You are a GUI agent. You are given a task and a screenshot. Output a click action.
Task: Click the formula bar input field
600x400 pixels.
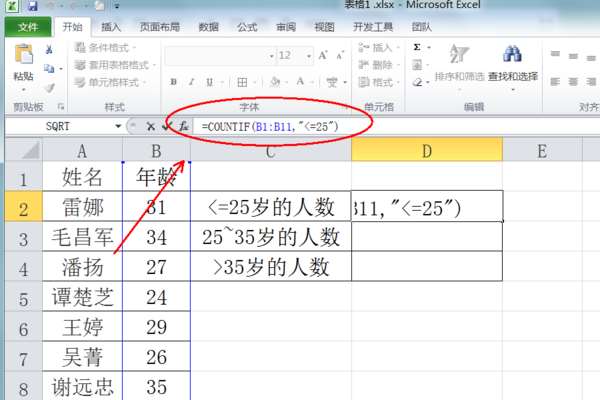pyautogui.click(x=396, y=126)
